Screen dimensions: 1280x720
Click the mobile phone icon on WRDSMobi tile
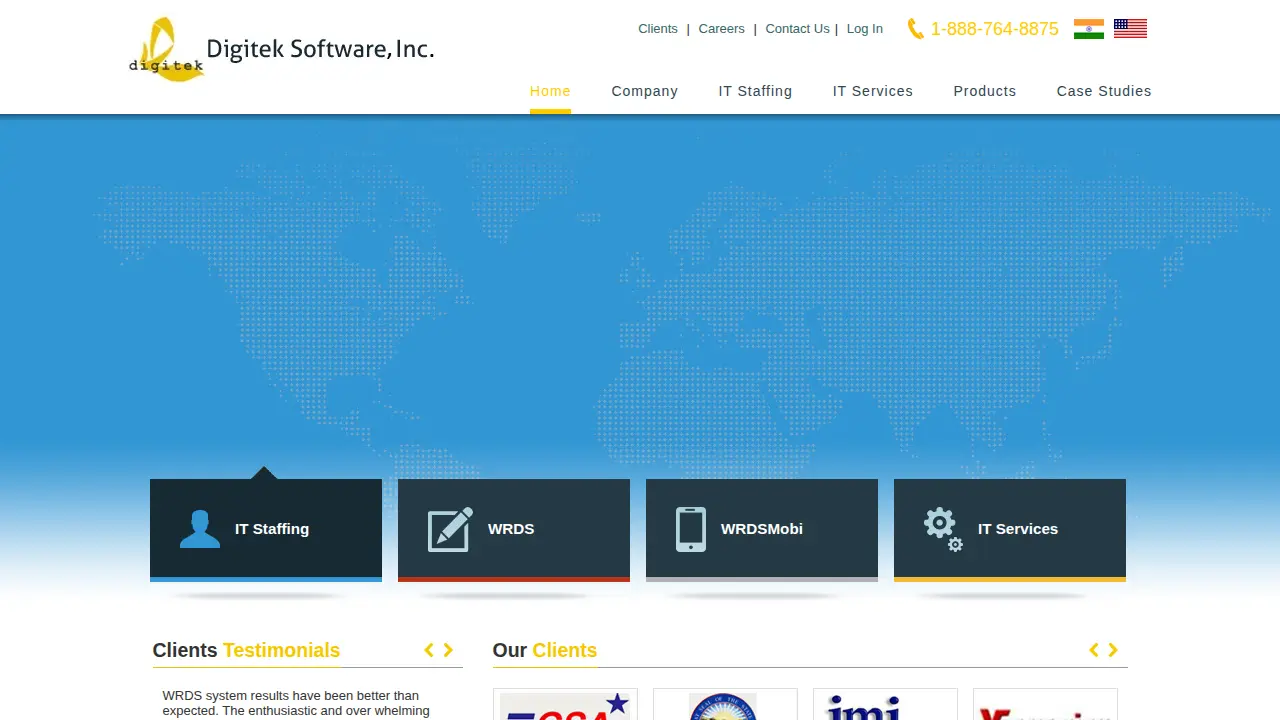(x=691, y=529)
